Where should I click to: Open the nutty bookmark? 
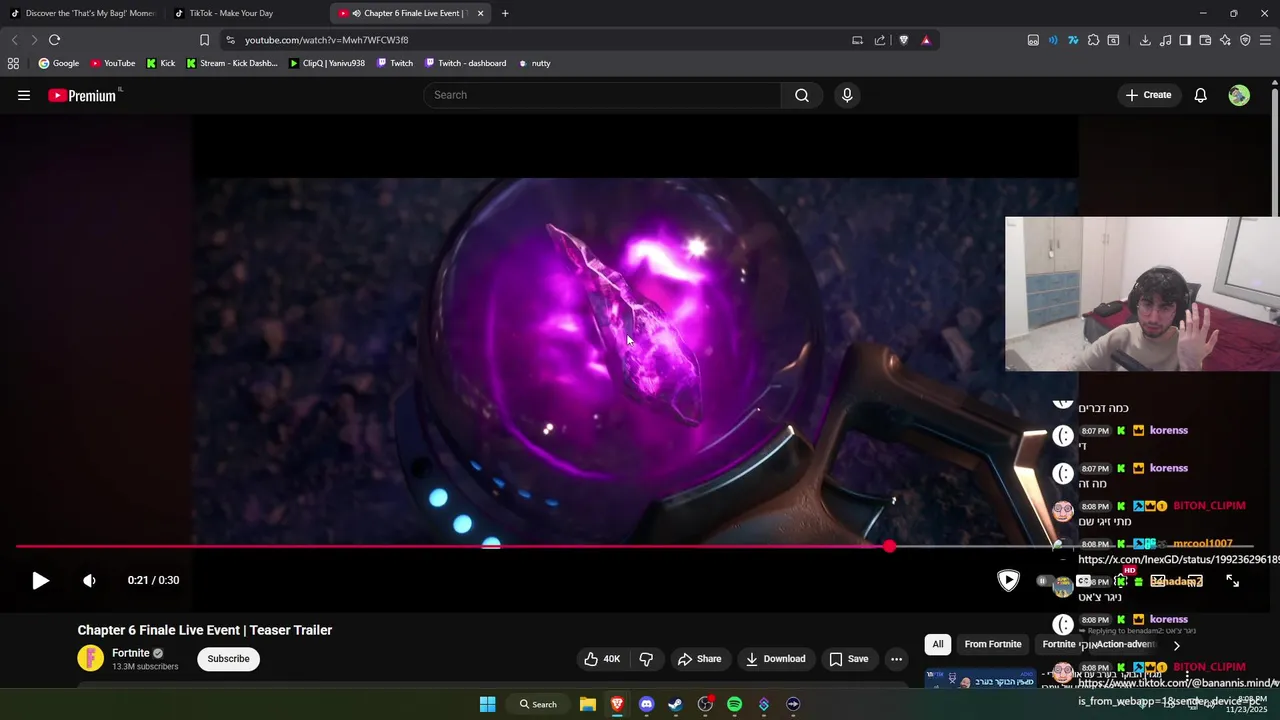point(534,63)
